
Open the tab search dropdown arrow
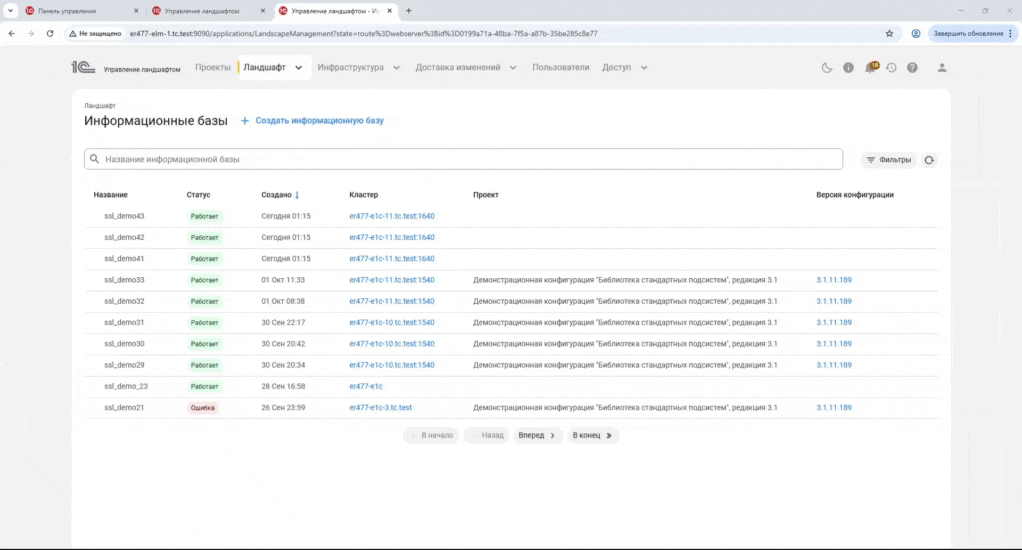pos(10,10)
